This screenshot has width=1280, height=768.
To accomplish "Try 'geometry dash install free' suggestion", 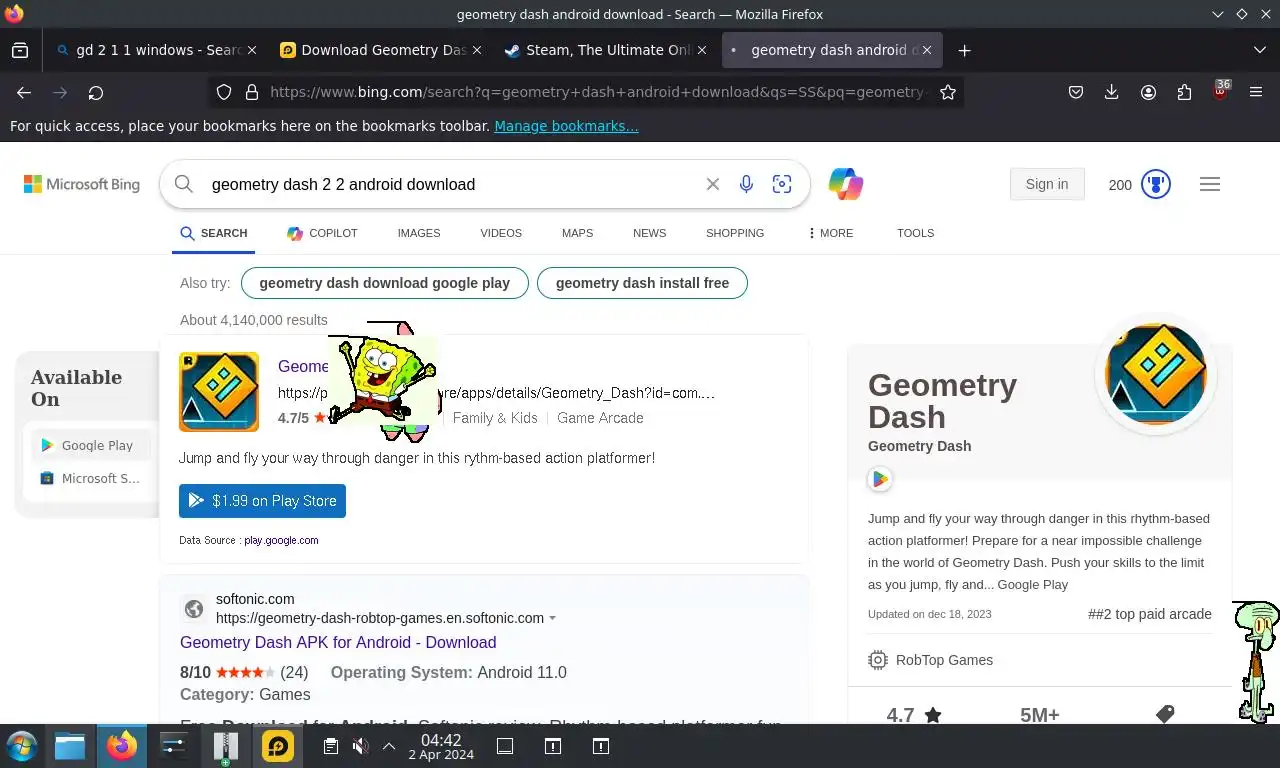I will click(642, 283).
